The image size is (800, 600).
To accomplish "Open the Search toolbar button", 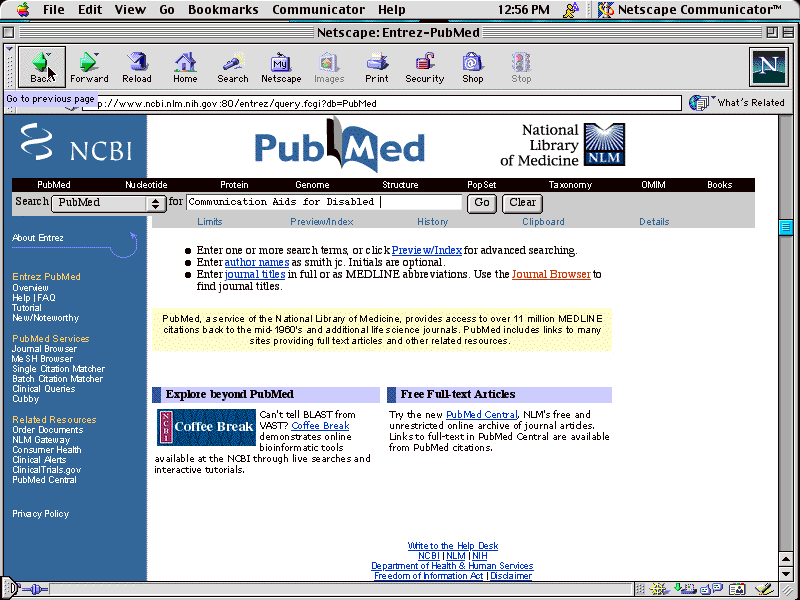I will [233, 67].
